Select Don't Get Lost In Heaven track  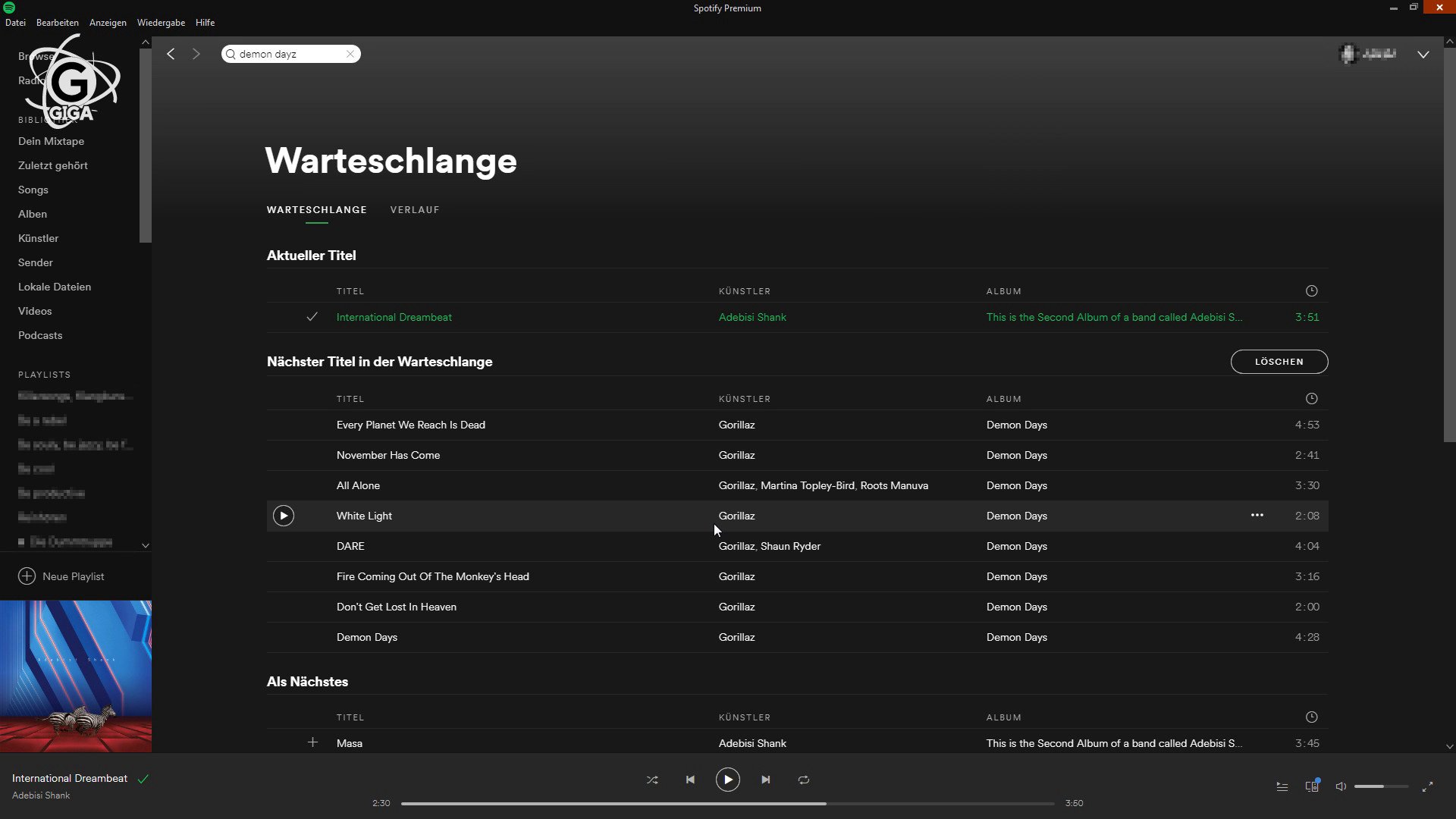click(397, 607)
